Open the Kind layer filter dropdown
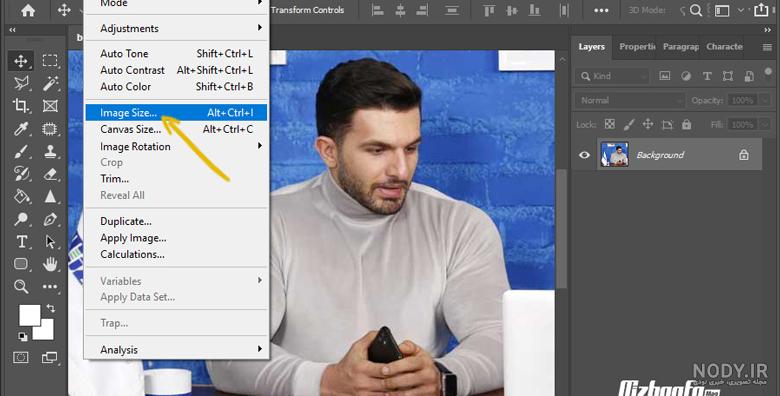The width and height of the screenshot is (780, 396). pos(612,76)
